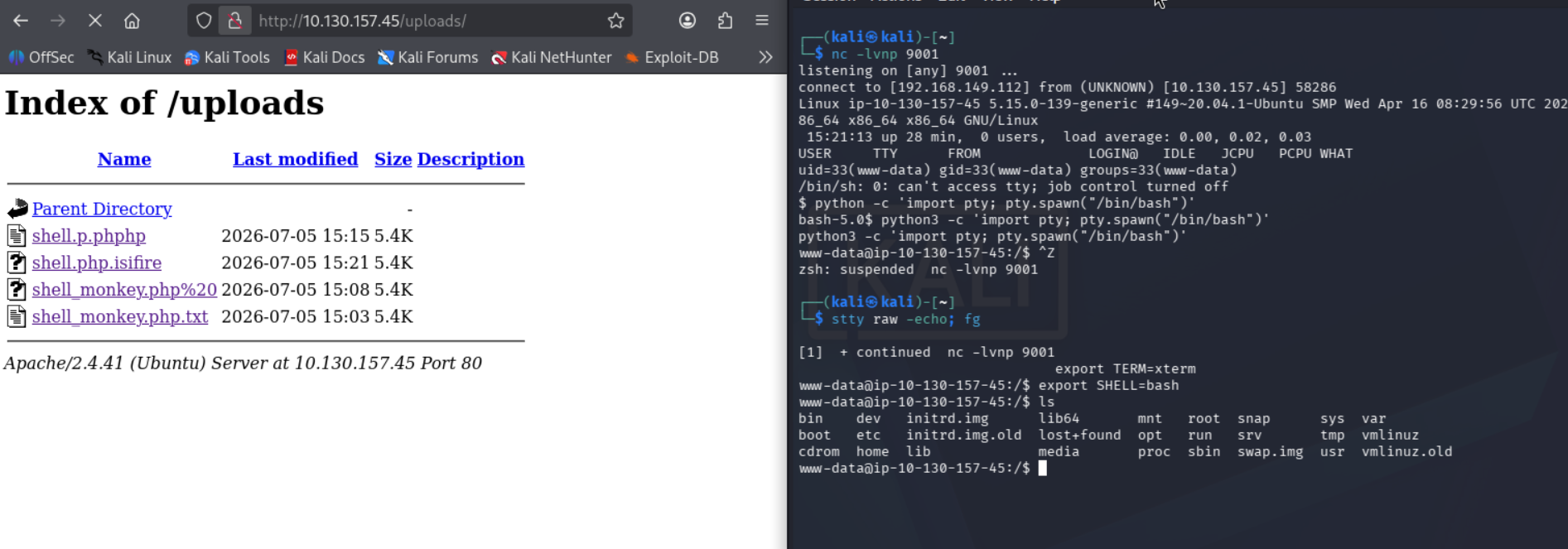Open the Exploit-DB bookmark

point(672,57)
